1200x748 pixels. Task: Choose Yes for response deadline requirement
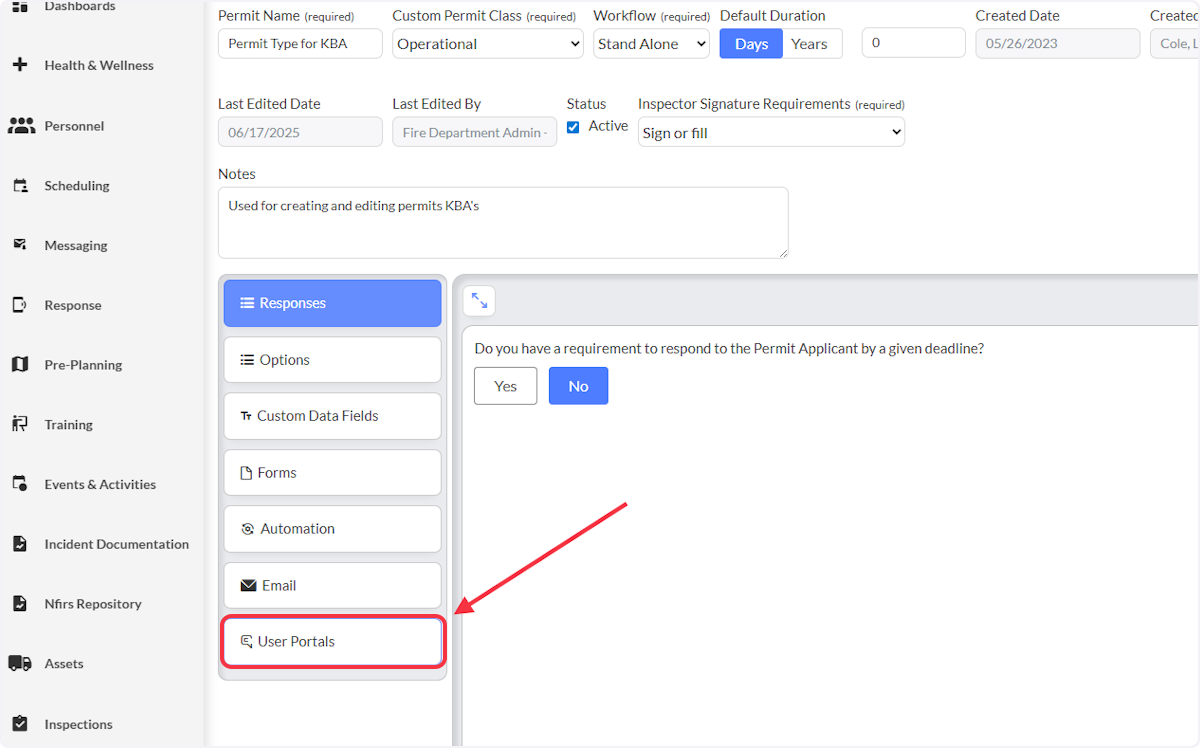click(505, 386)
